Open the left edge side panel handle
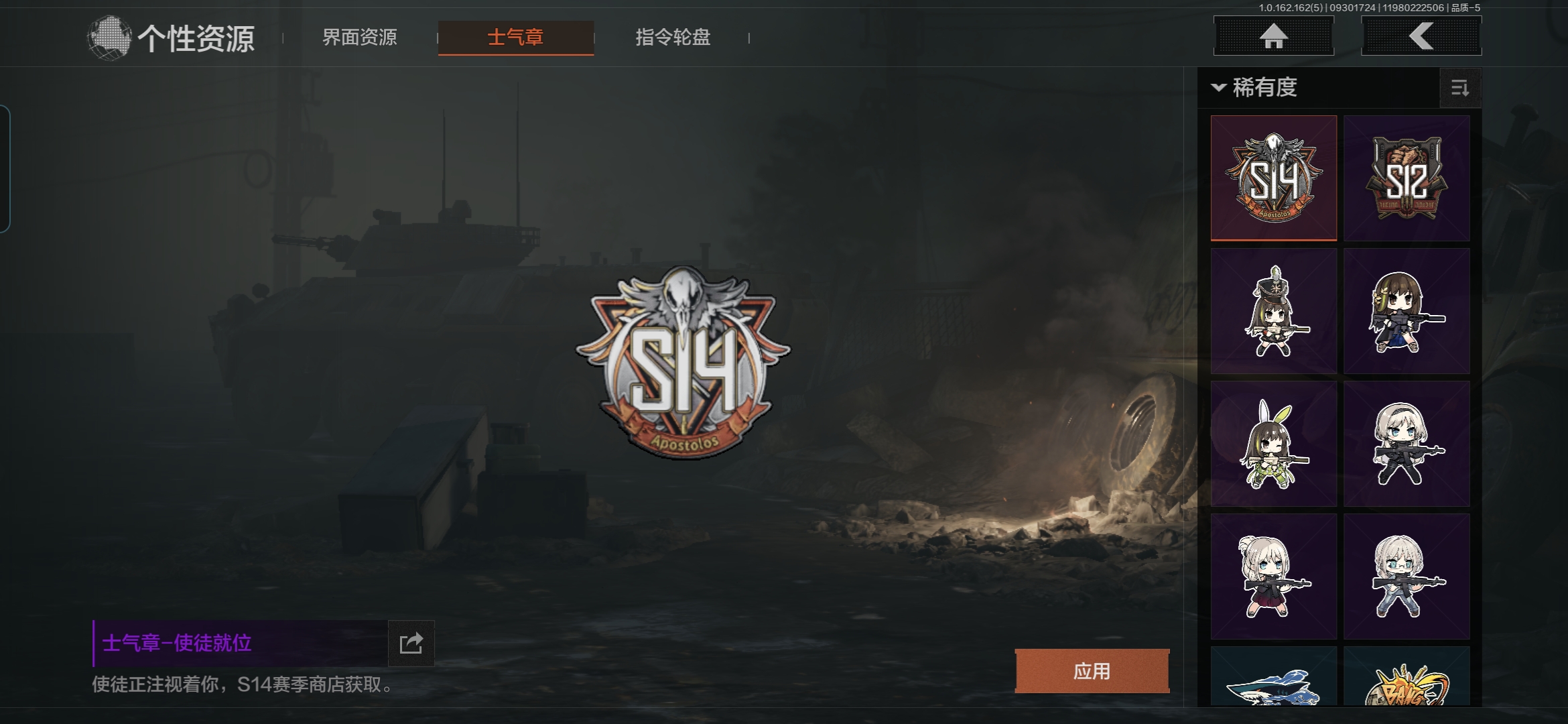This screenshot has width=1568, height=724. tap(5, 169)
